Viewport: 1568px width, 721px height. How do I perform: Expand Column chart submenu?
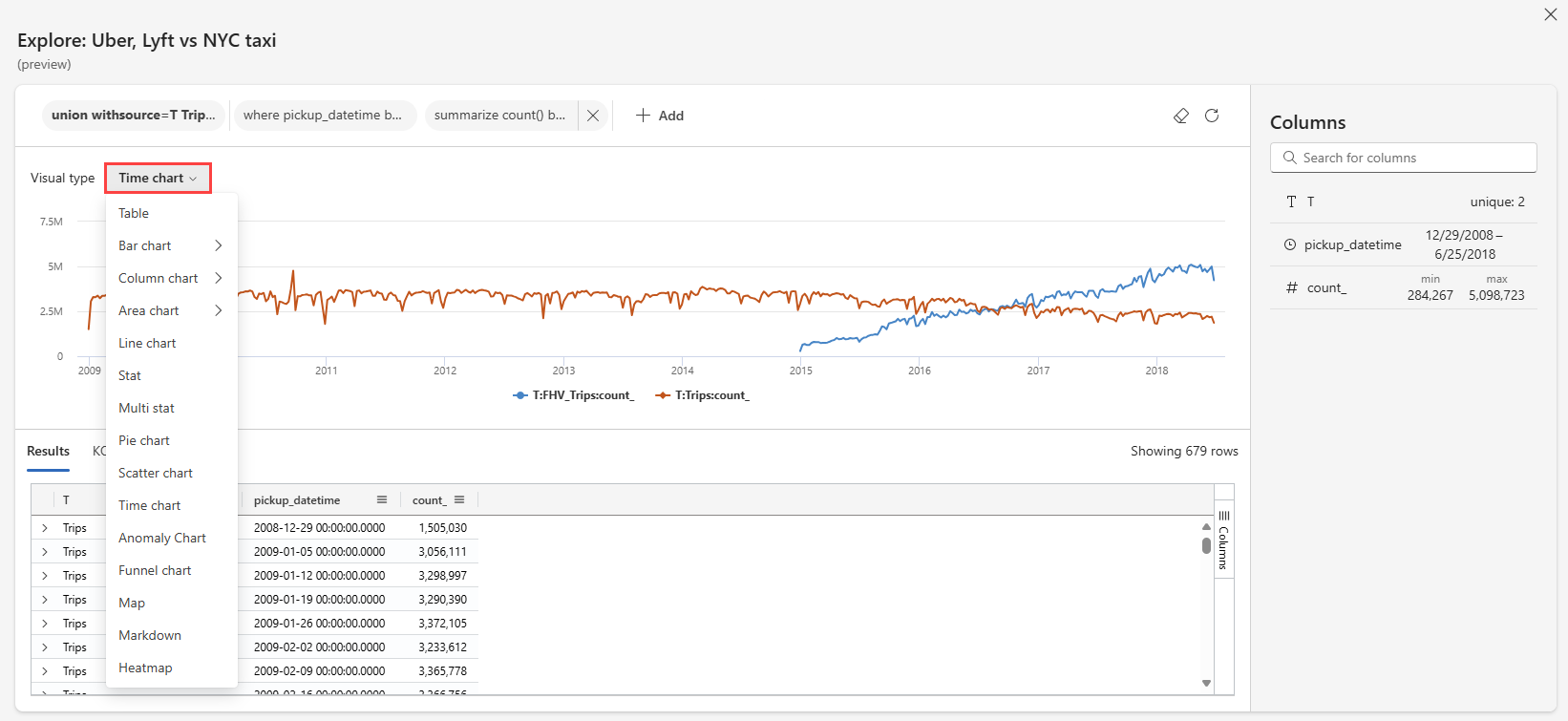point(218,278)
